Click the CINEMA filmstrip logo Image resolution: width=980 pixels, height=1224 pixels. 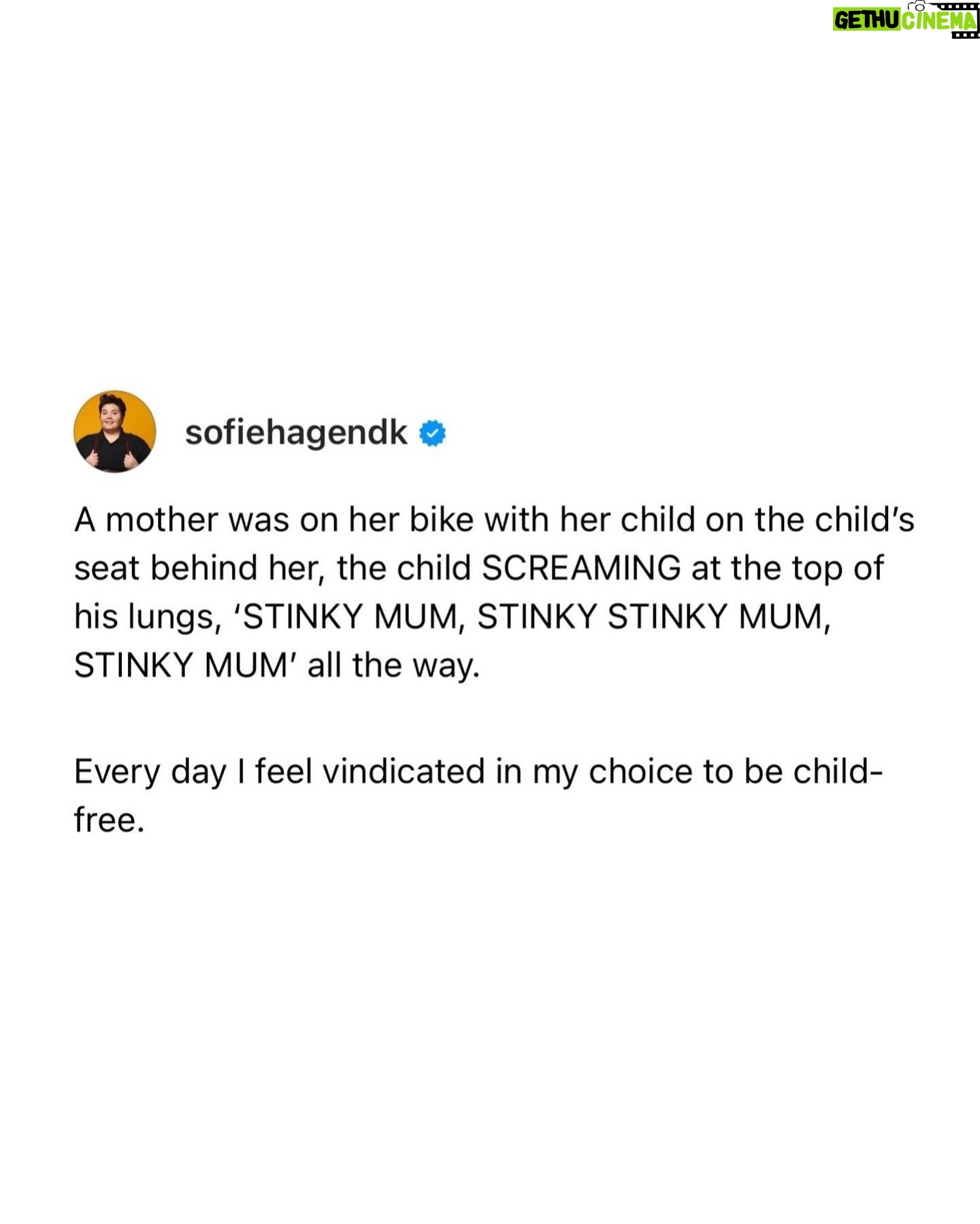click(940, 20)
